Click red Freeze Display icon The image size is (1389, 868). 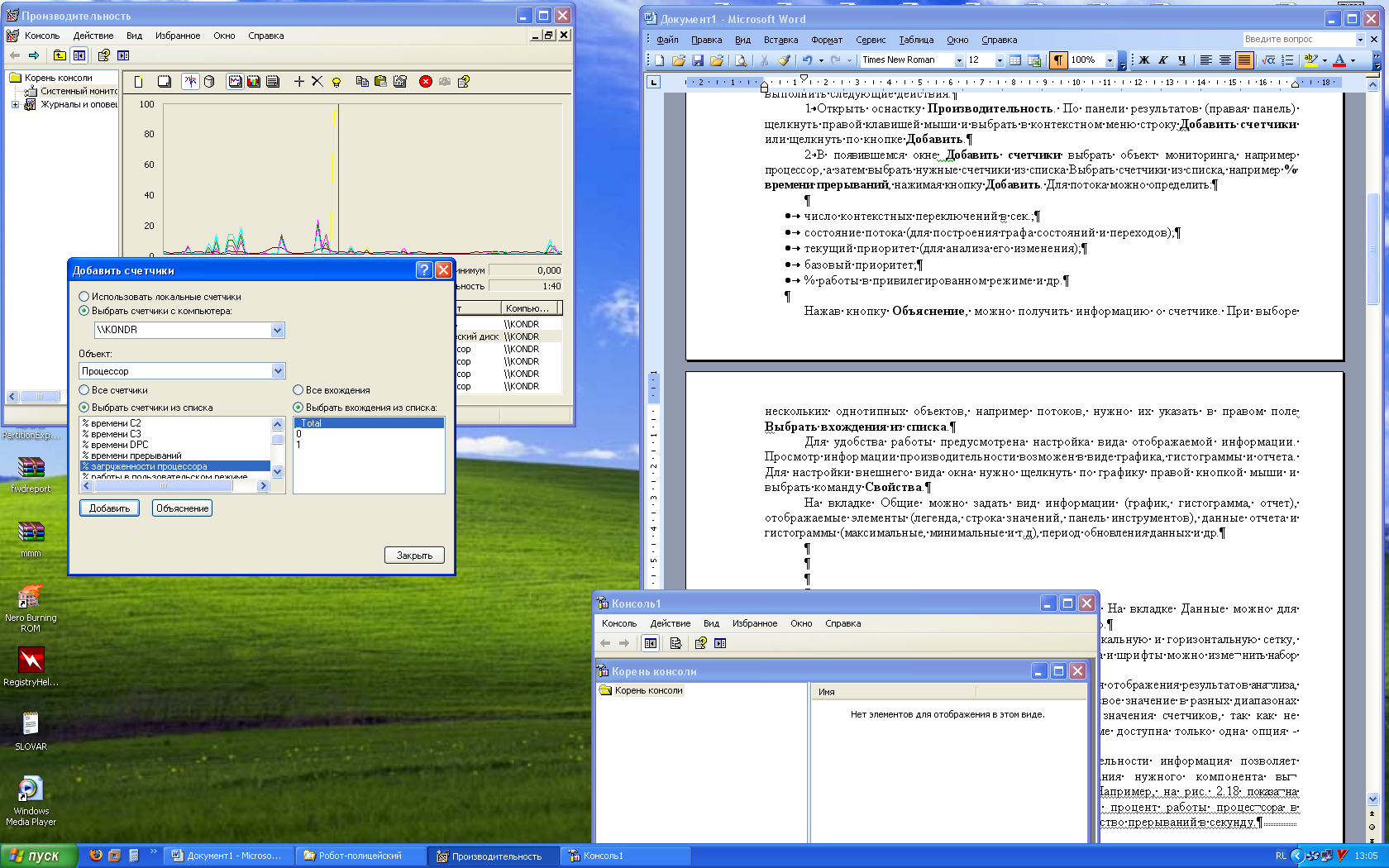[426, 81]
